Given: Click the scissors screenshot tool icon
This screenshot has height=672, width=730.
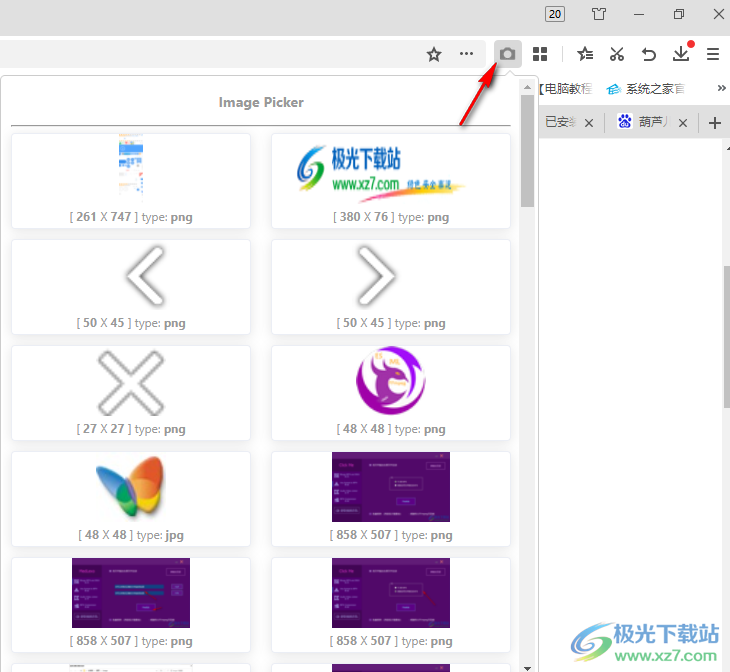Looking at the screenshot, I should coord(617,54).
